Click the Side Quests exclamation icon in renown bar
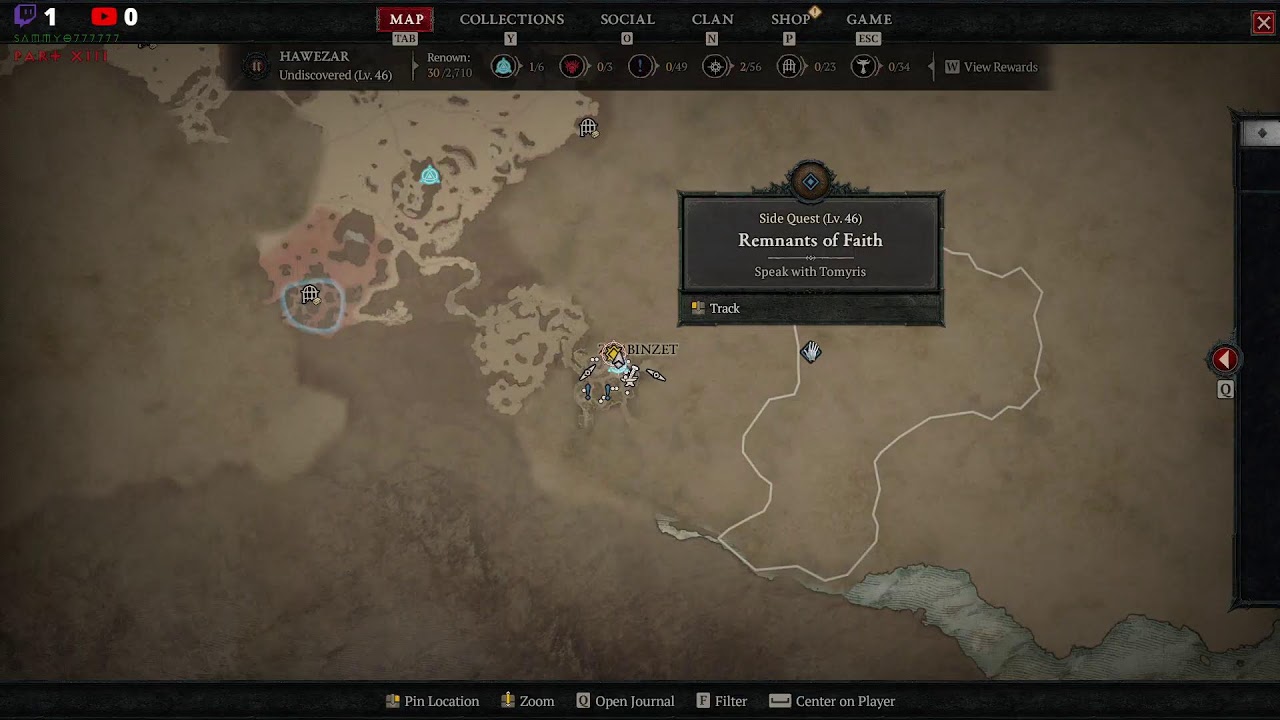 [641, 67]
